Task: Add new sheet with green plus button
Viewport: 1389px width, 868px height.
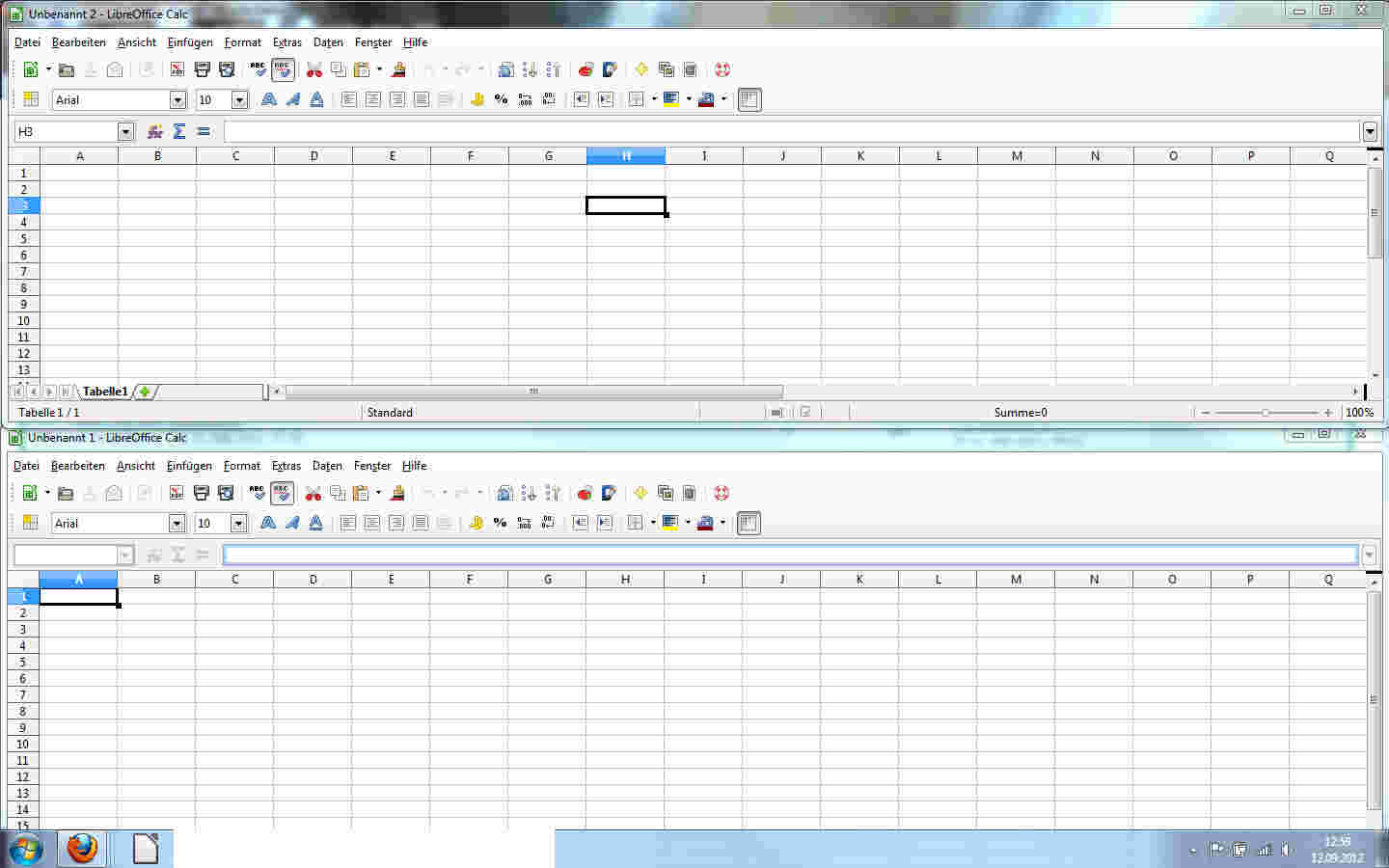Action: pyautogui.click(x=145, y=392)
